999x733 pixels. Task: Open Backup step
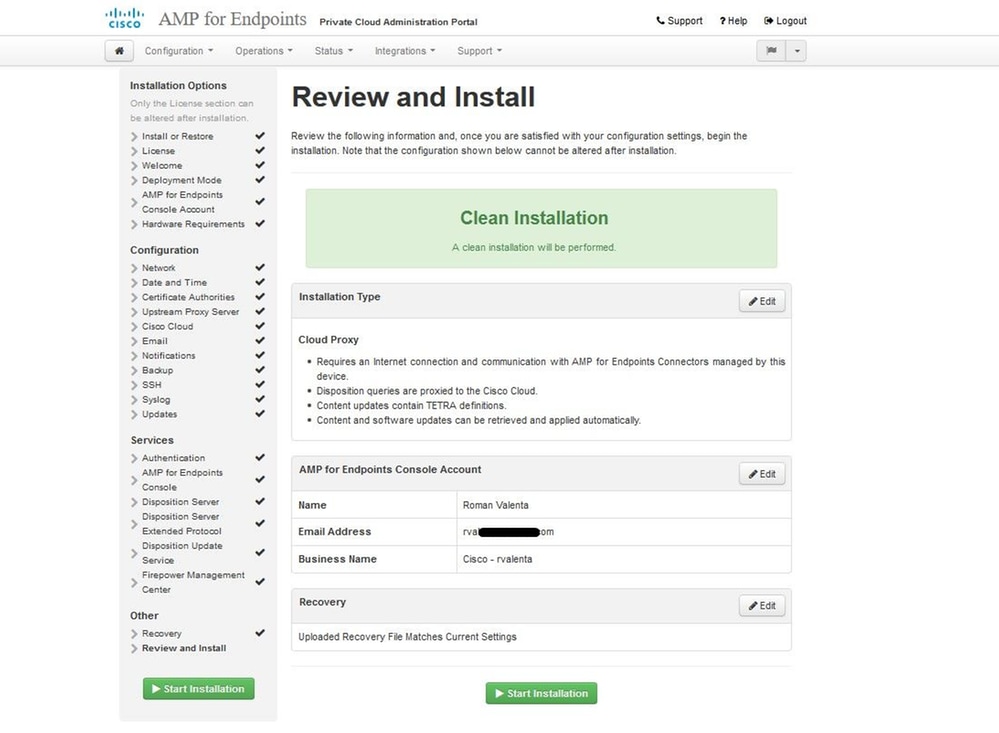[157, 371]
